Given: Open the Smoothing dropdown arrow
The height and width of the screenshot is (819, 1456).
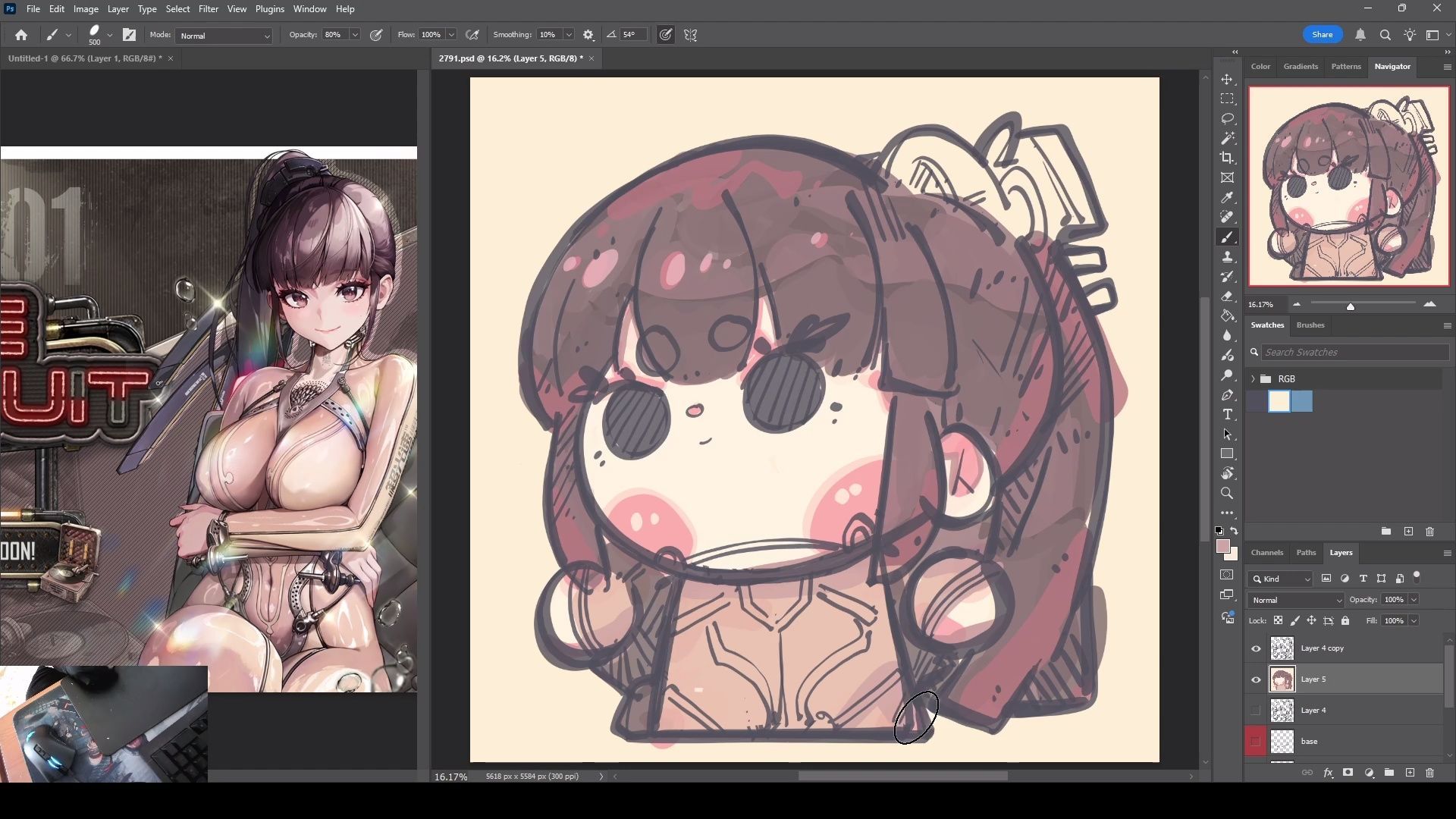Looking at the screenshot, I should click(x=569, y=35).
